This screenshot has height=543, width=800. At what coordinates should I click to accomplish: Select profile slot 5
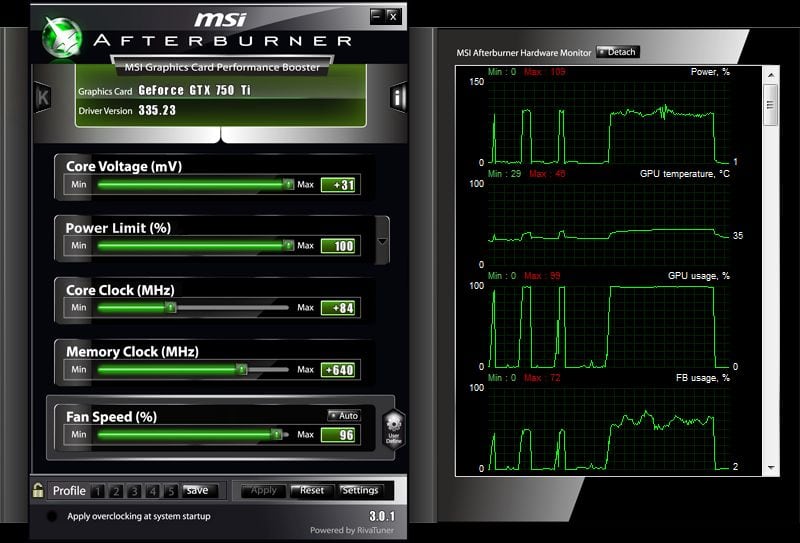(171, 491)
